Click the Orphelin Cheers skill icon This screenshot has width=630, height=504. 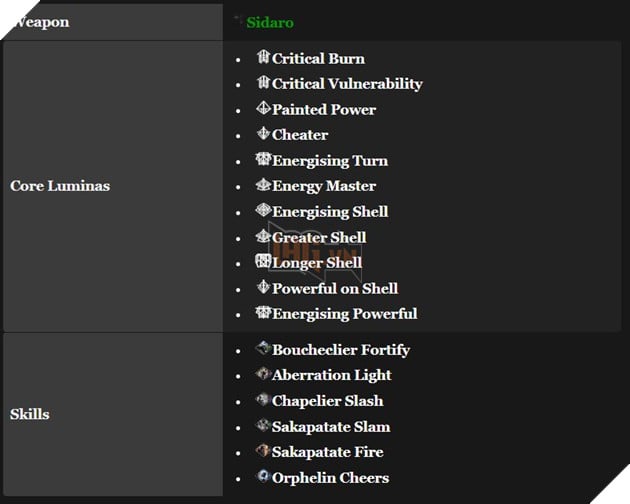click(x=263, y=477)
